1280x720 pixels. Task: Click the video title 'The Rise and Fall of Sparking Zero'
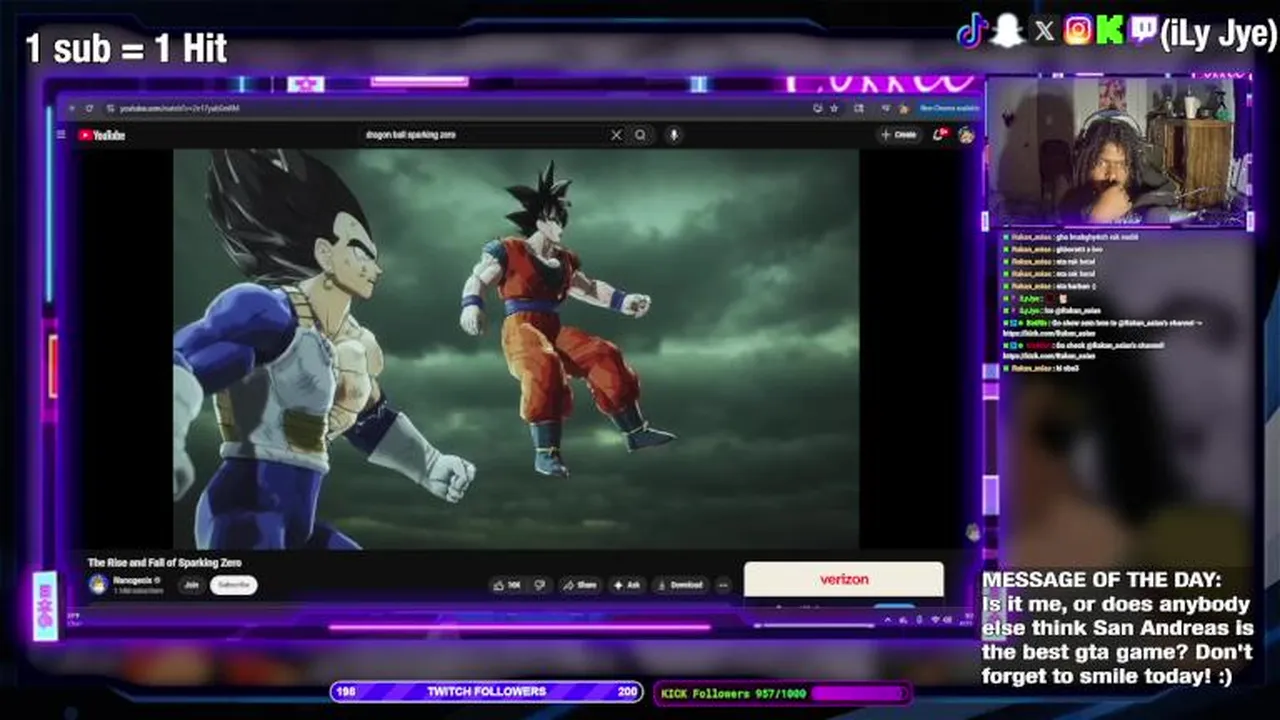164,563
